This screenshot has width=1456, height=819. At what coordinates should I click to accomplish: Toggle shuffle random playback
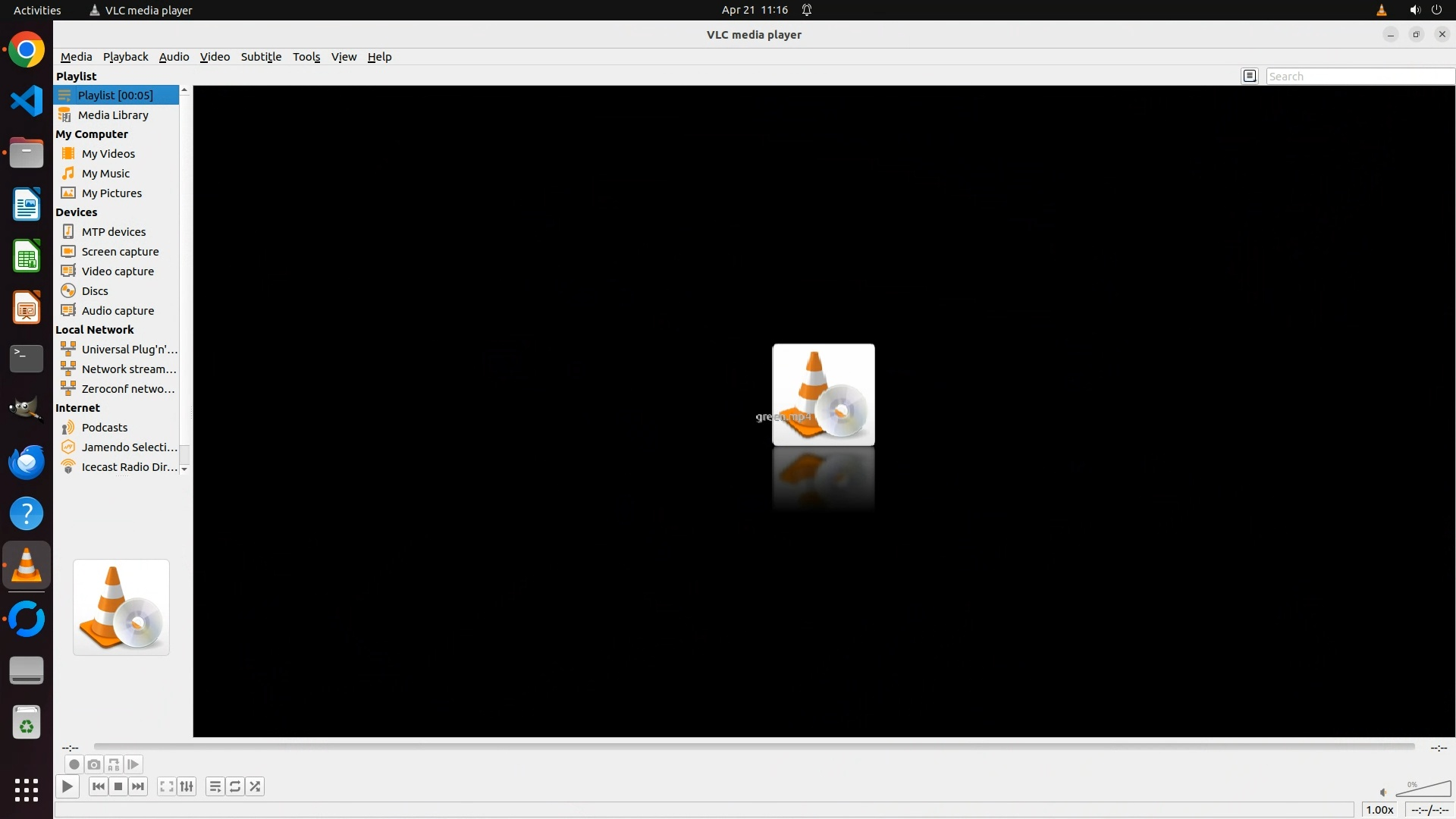[255, 786]
